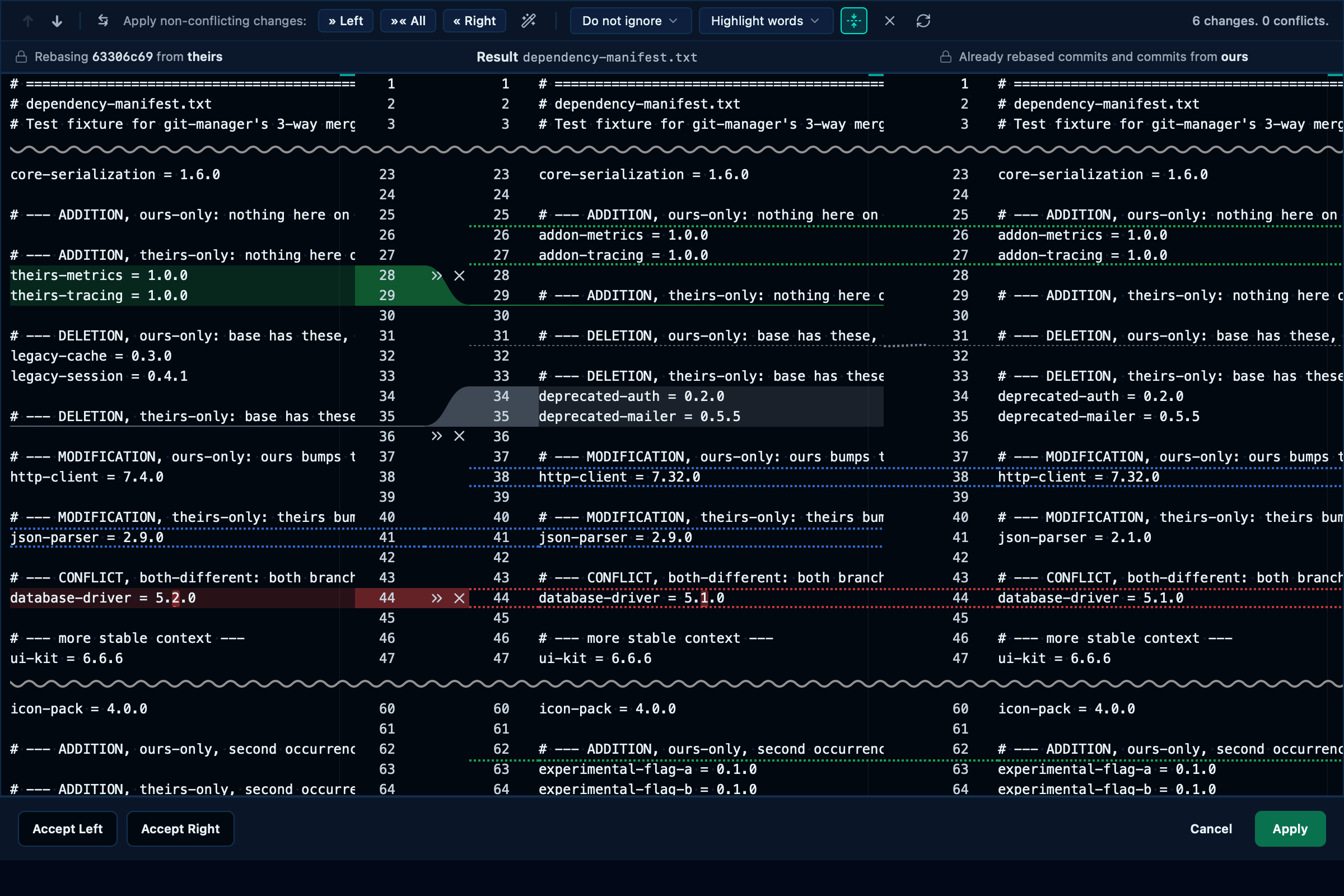Click 'Rebasing 63306c69 from theirs' label
This screenshot has height=896, width=1344.
click(x=129, y=57)
